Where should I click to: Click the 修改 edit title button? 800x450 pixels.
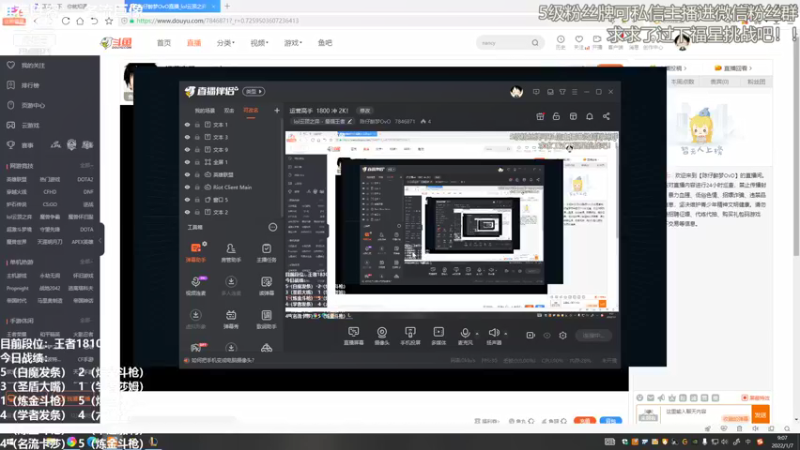point(364,110)
